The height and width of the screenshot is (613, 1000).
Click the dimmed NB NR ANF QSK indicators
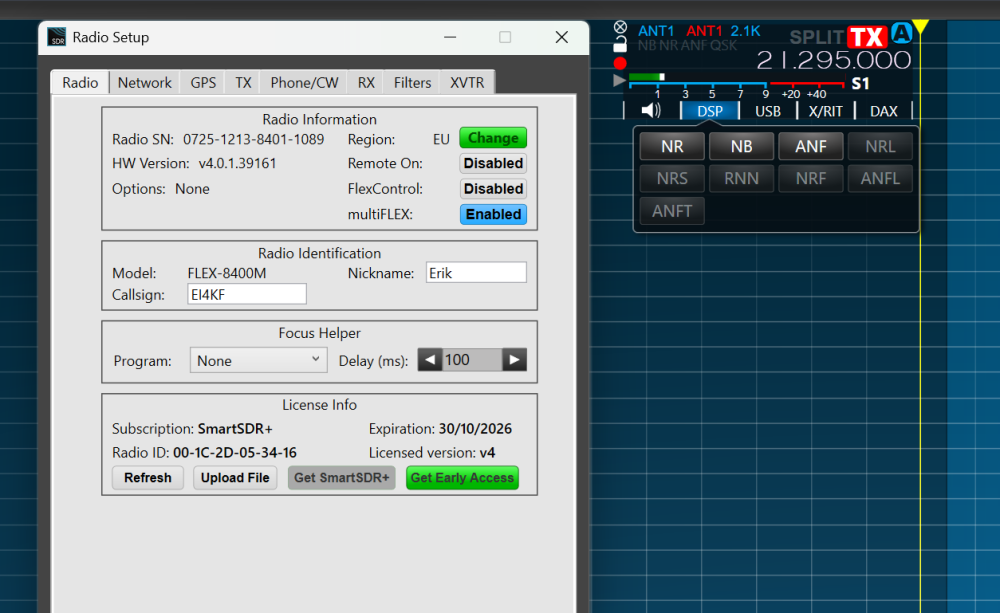point(687,45)
